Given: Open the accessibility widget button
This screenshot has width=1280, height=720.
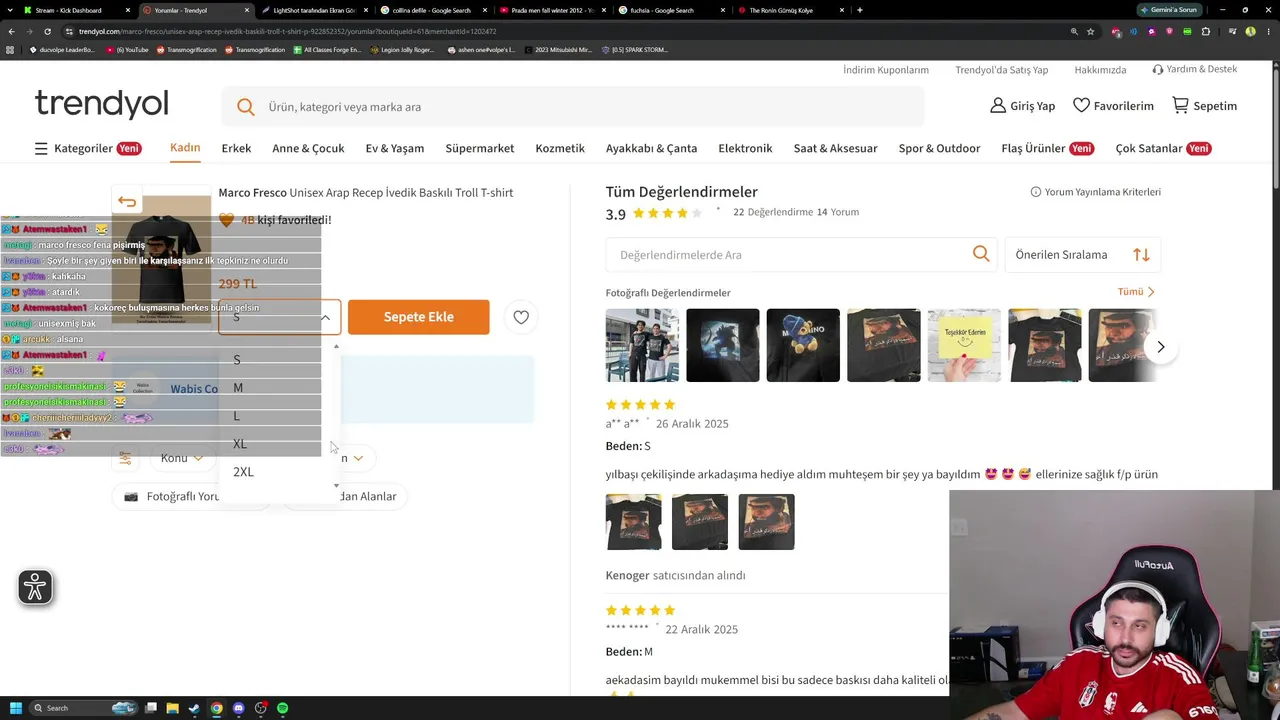Looking at the screenshot, I should click(x=35, y=587).
